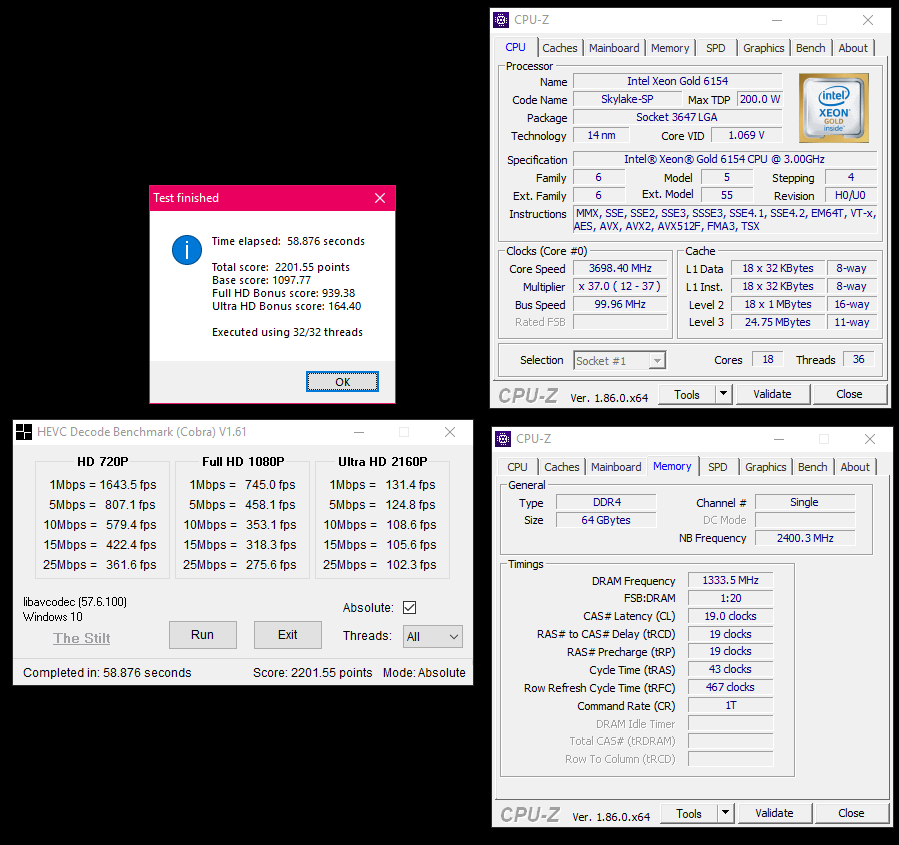Click the Multiplier value x 37.0 ( 12 - 37 )

pos(620,286)
